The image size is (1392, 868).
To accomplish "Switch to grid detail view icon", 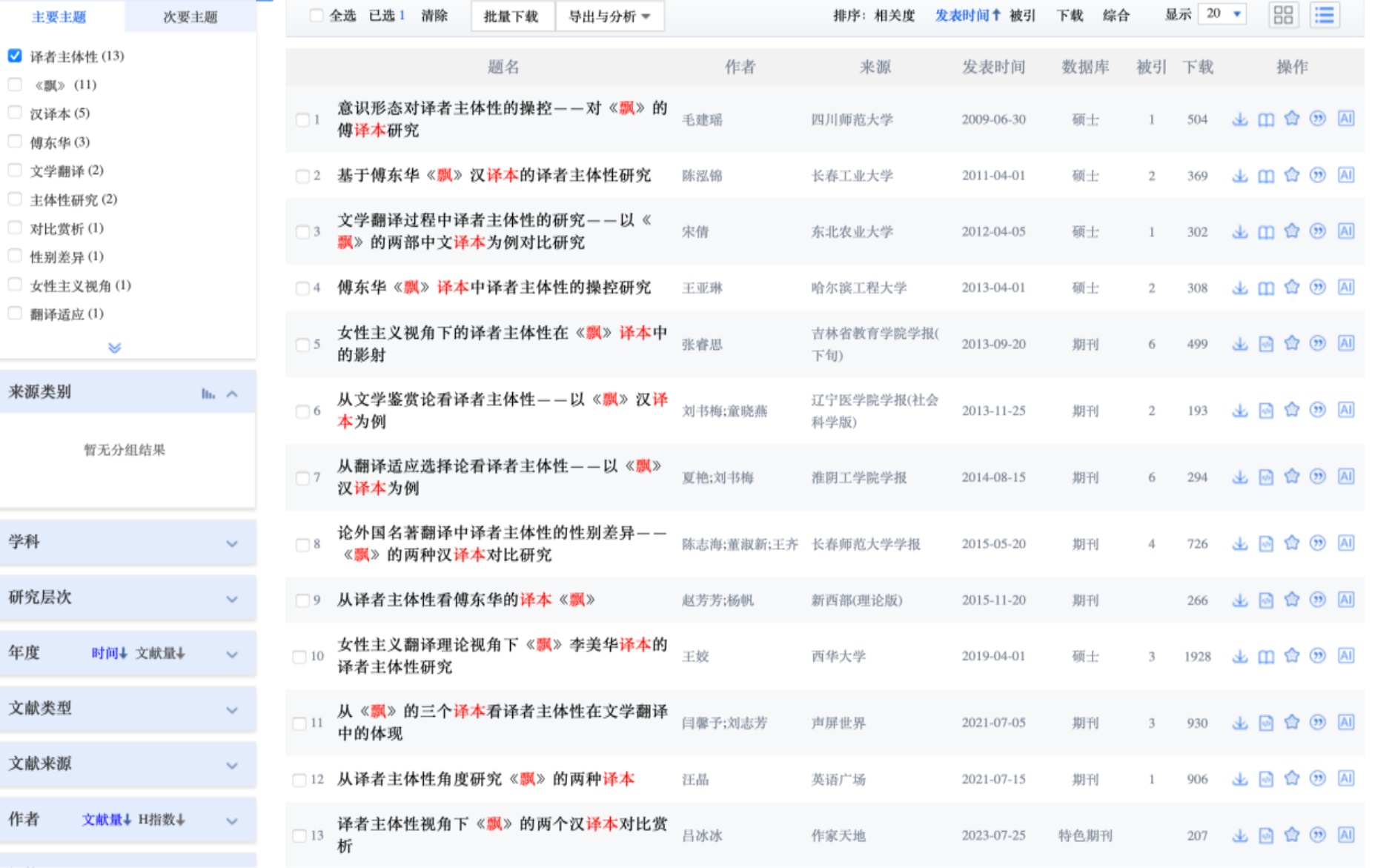I will (x=1284, y=15).
